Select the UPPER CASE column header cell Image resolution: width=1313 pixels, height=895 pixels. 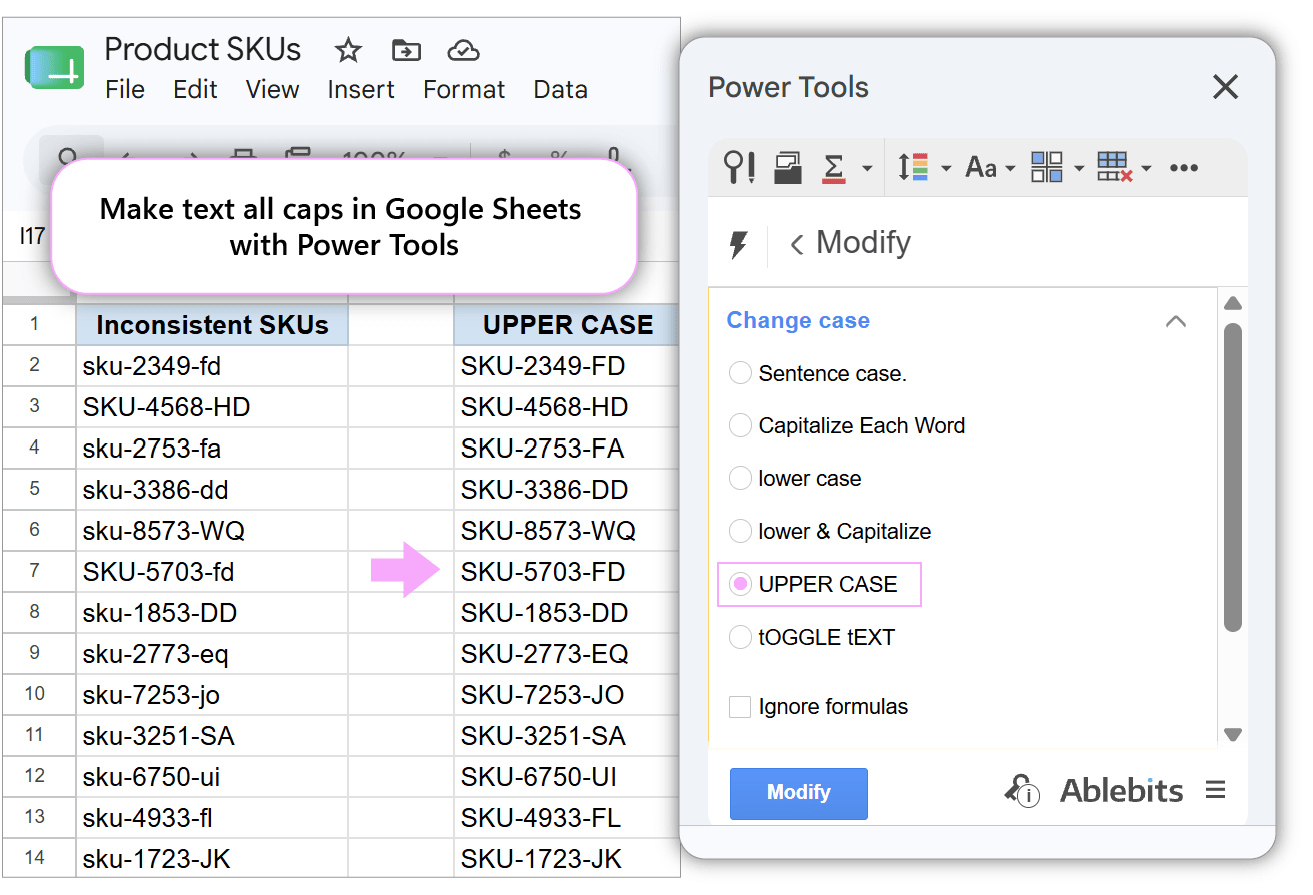(567, 325)
